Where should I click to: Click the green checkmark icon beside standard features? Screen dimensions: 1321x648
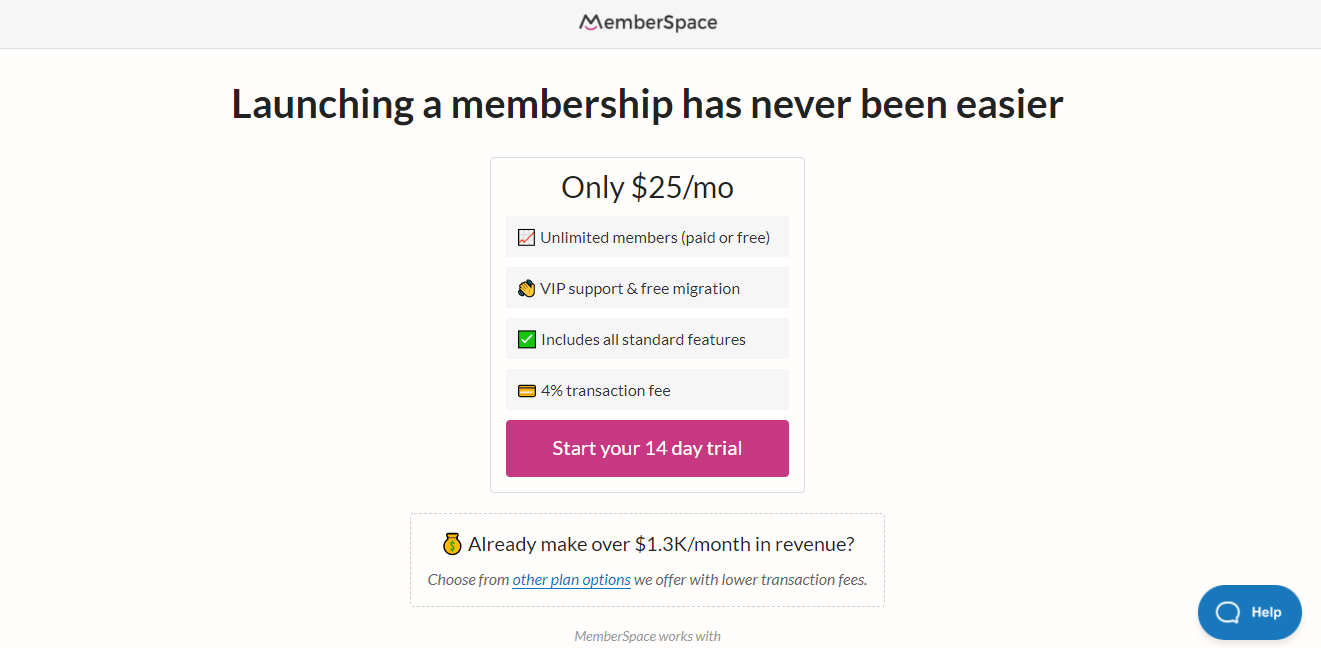526,340
